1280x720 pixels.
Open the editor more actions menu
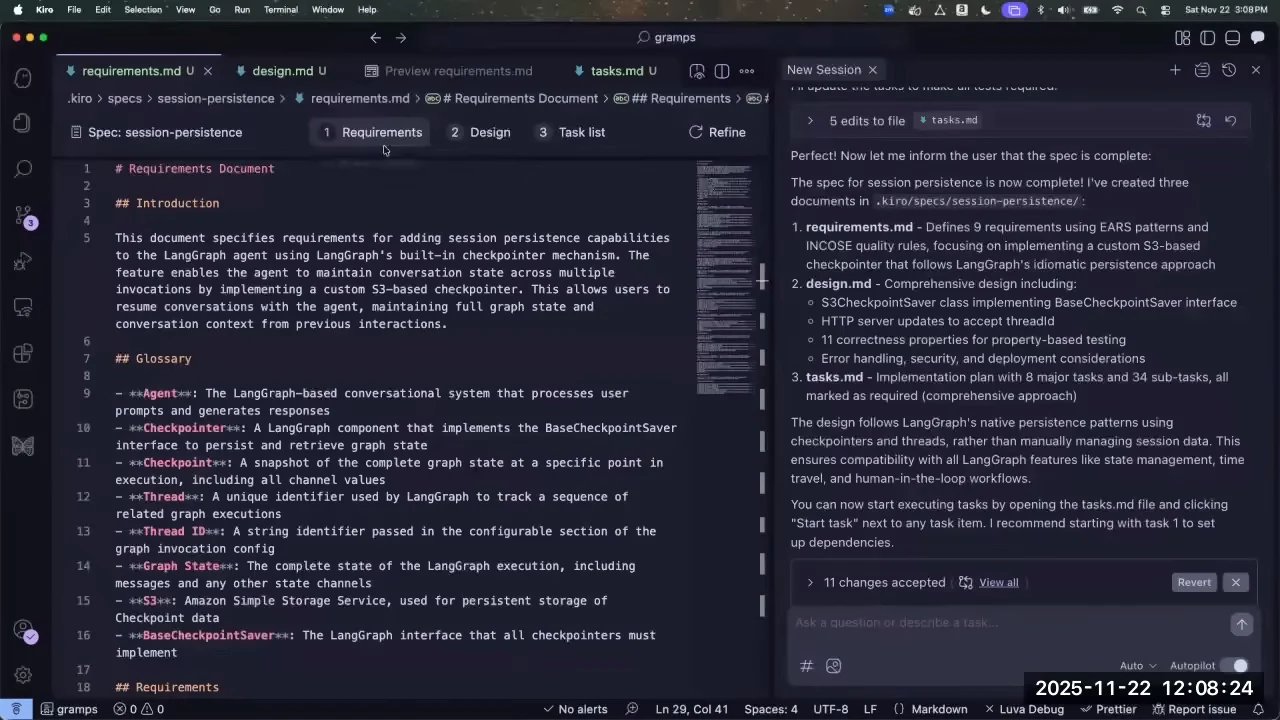[747, 71]
